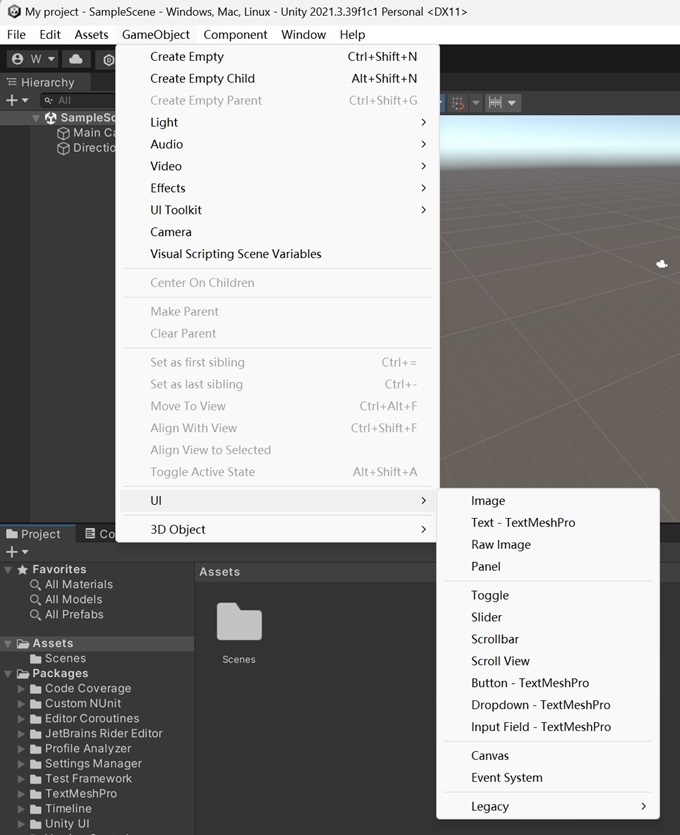Expand the Custom NUnit package

(x=21, y=703)
